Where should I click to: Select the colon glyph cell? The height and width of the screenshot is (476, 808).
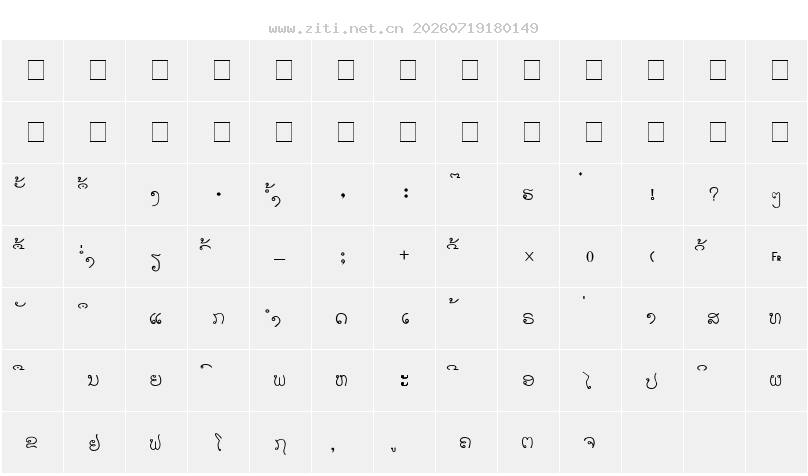click(405, 195)
